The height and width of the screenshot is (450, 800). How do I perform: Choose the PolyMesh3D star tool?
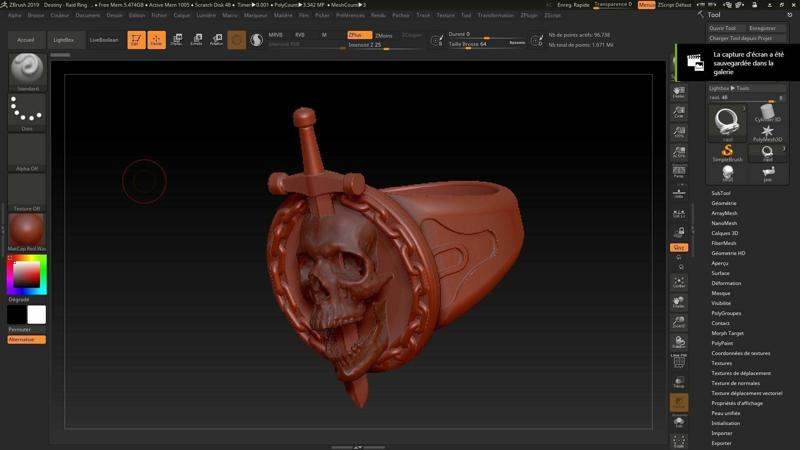pyautogui.click(x=767, y=131)
